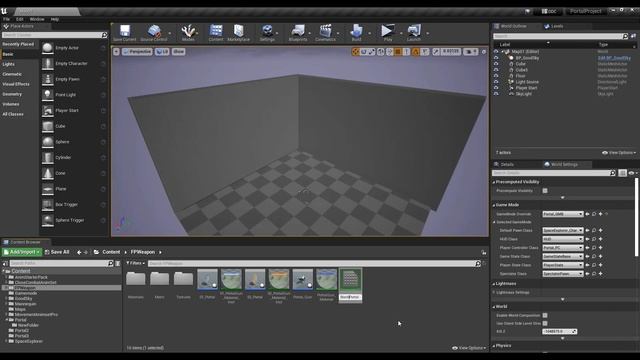Open the Marketplace toolbar icon
Image resolution: width=640 pixels, height=360 pixels.
pyautogui.click(x=238, y=33)
